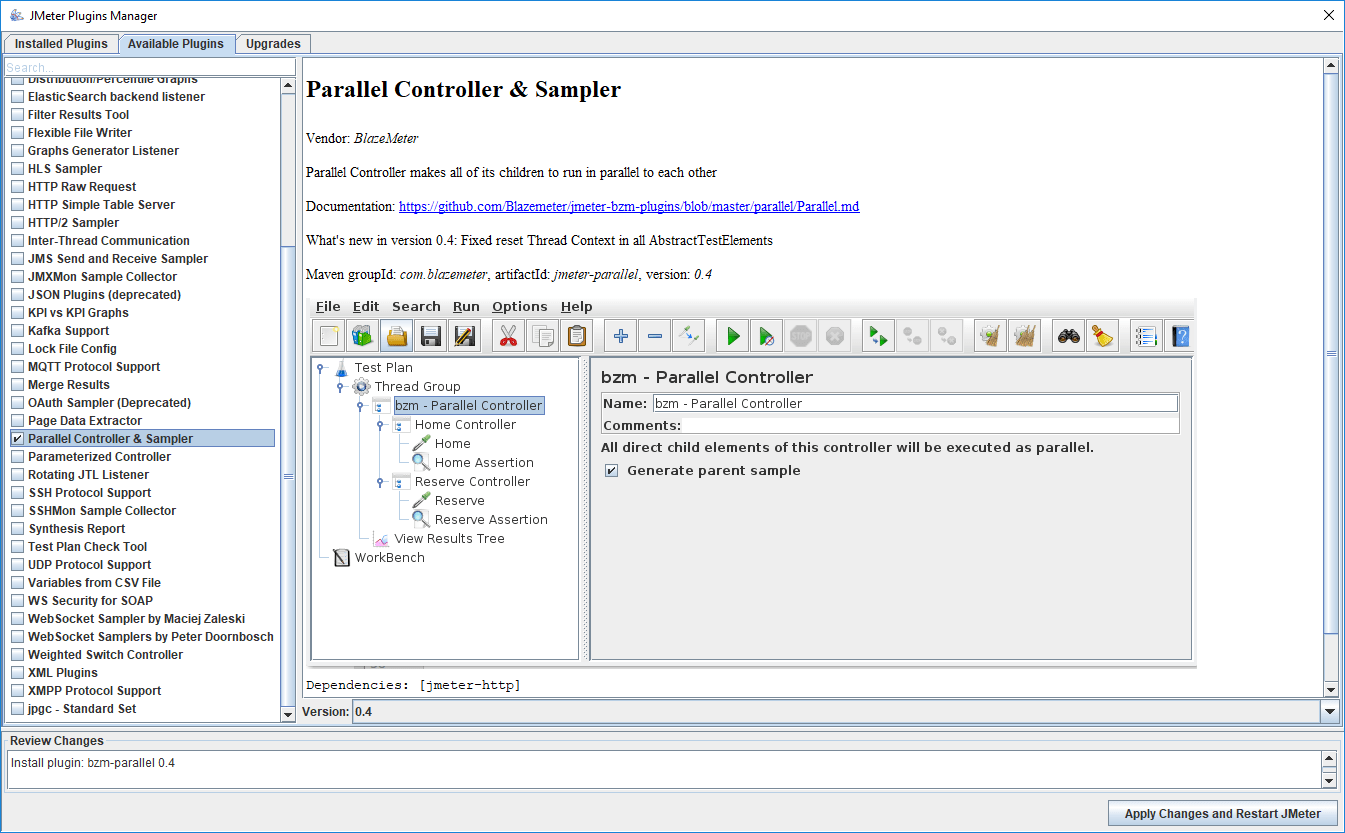Save the test plan with the floppy disk icon

(430, 335)
